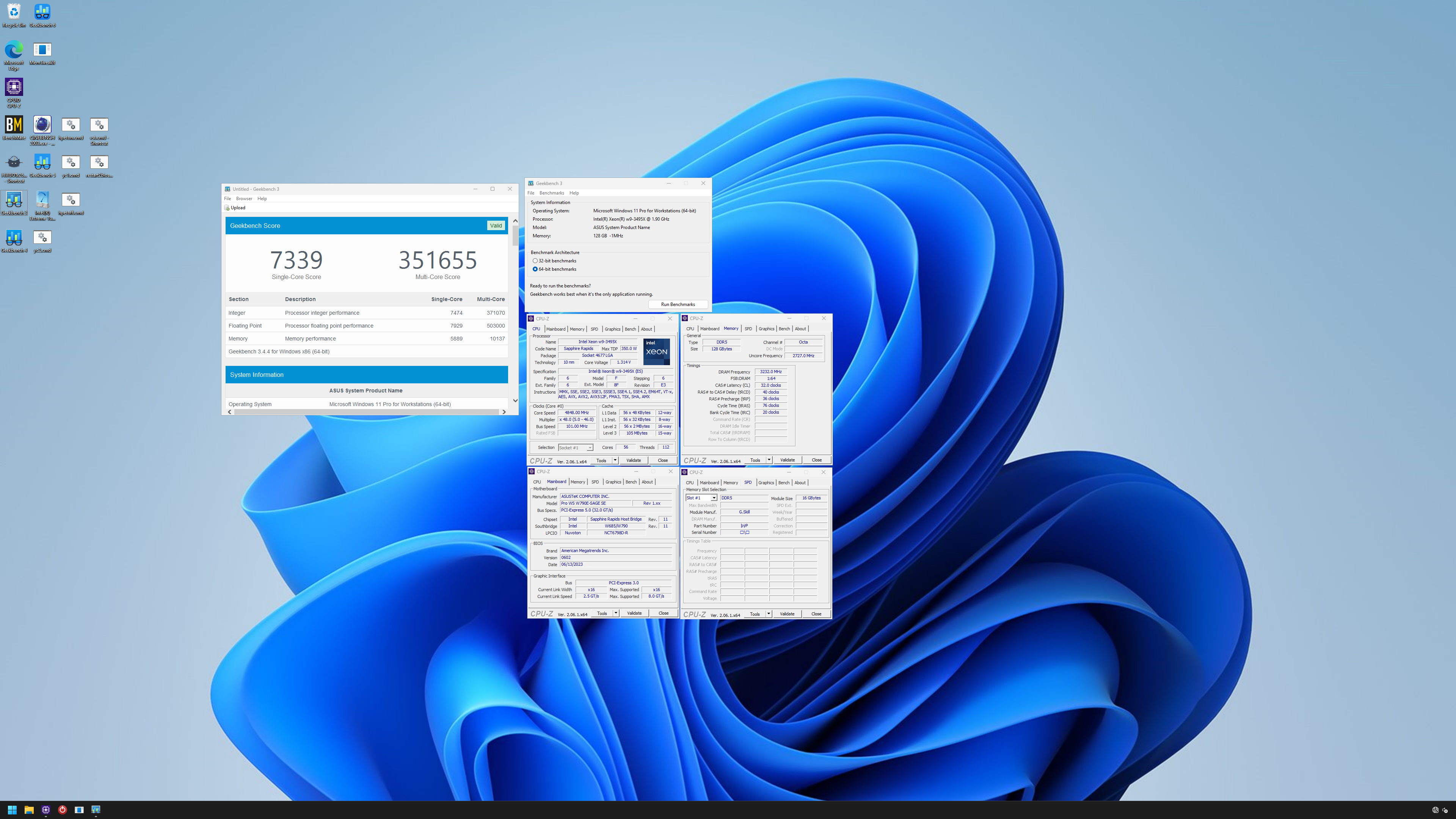Click the CPU-Z taskbar icon

click(x=46, y=810)
